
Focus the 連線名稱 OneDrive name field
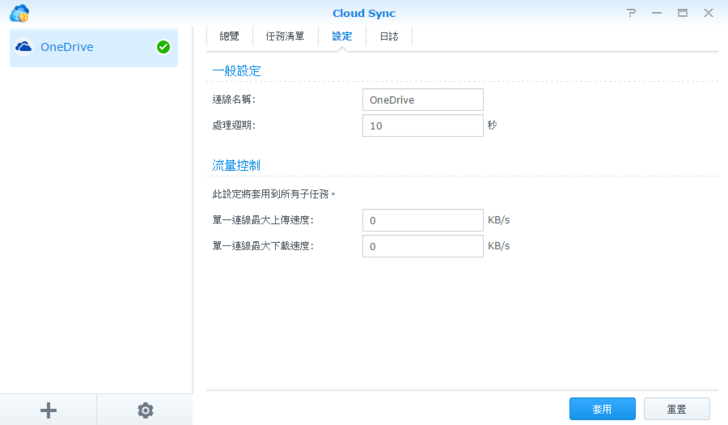(422, 100)
